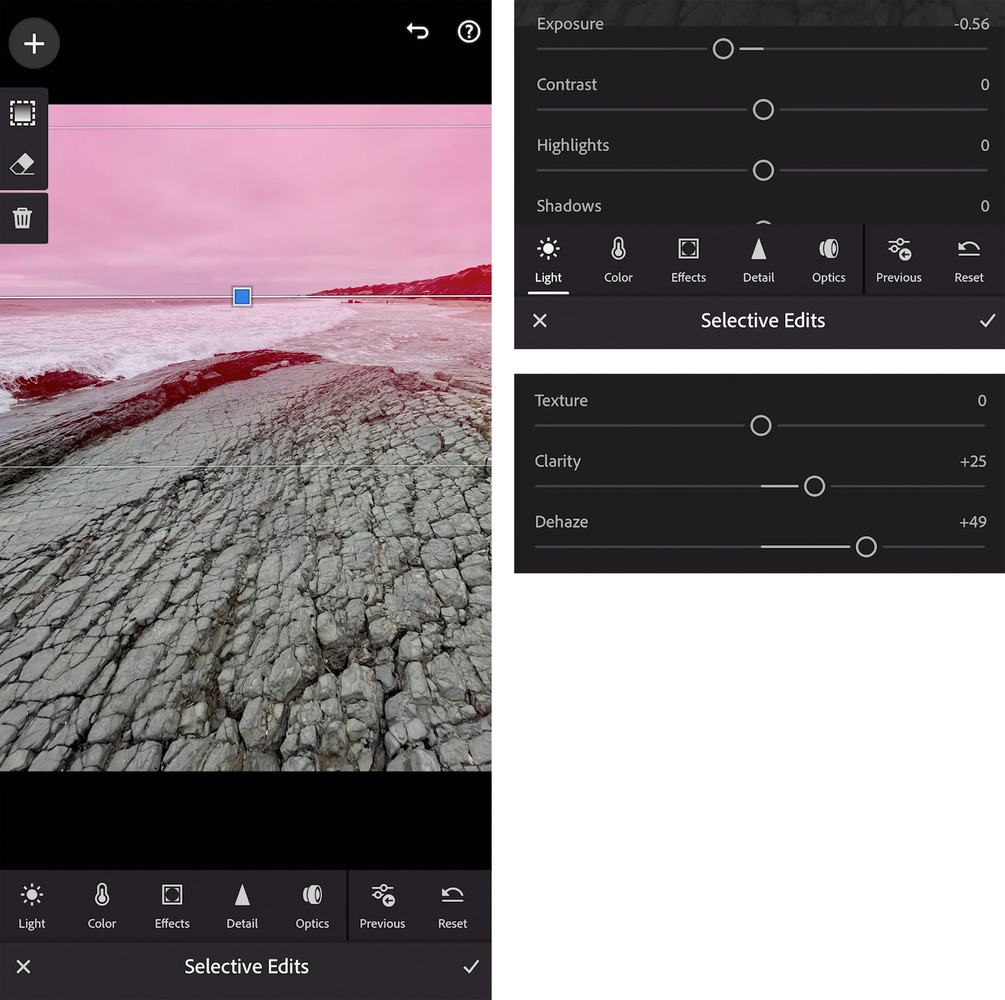Click Dehaze value +49

coord(973,522)
